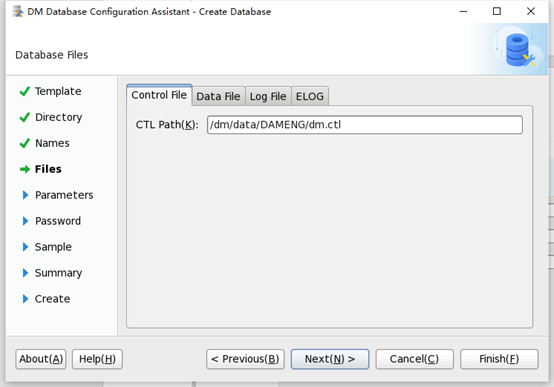Select the Names step in sidebar
The width and height of the screenshot is (554, 387).
coord(52,143)
